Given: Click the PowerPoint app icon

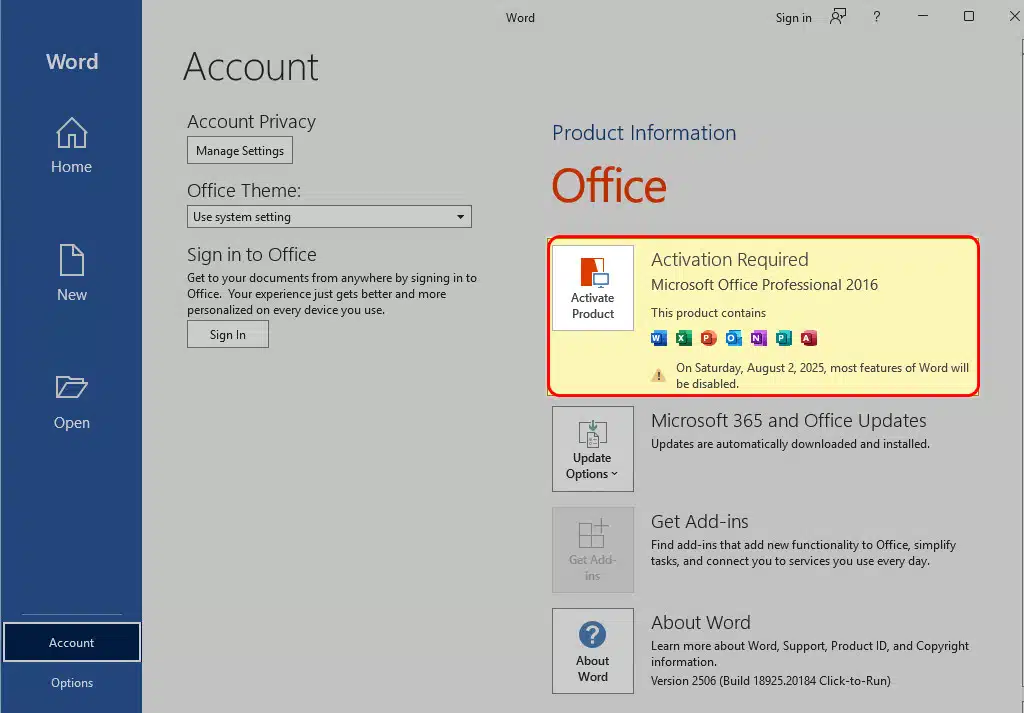Looking at the screenshot, I should [708, 338].
